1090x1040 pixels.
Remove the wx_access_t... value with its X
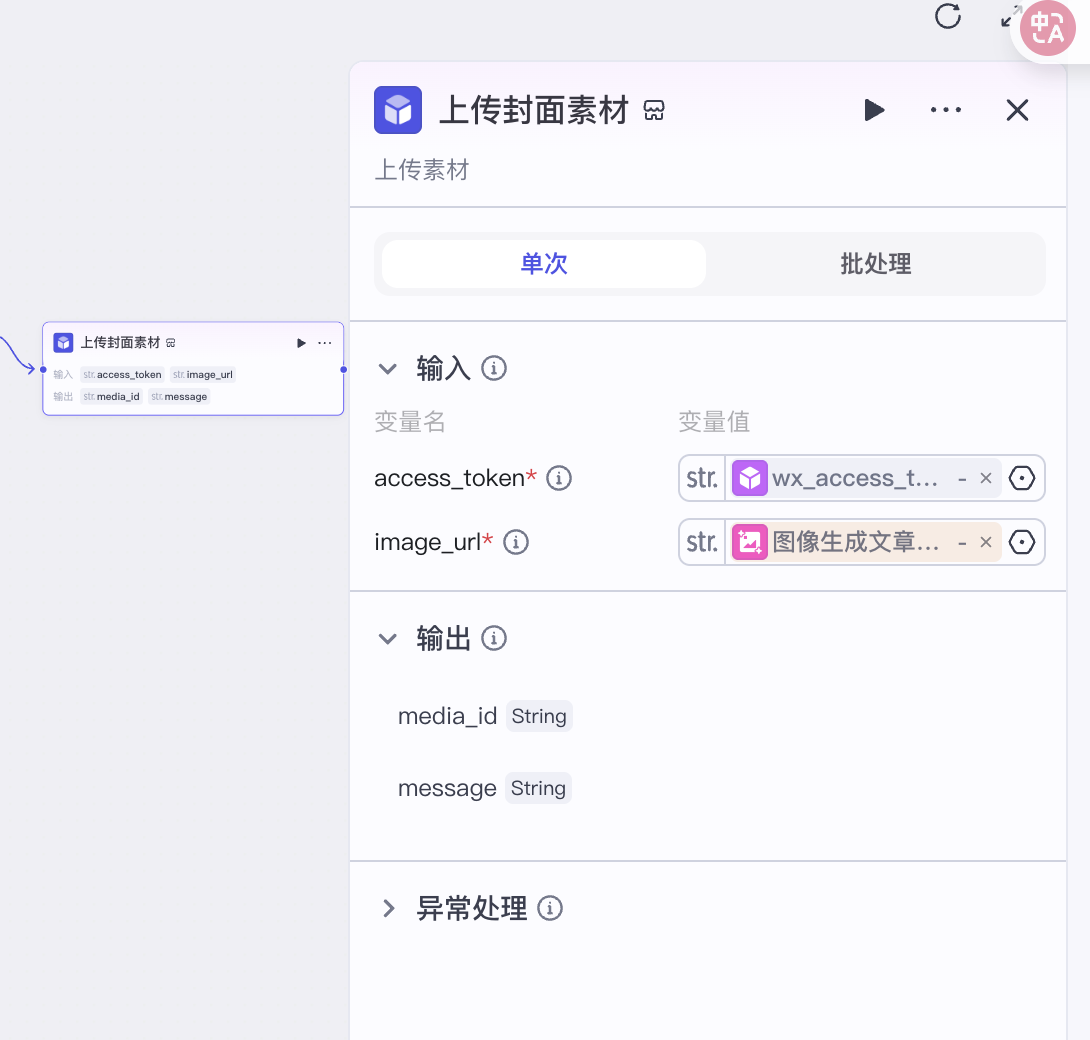click(x=986, y=478)
